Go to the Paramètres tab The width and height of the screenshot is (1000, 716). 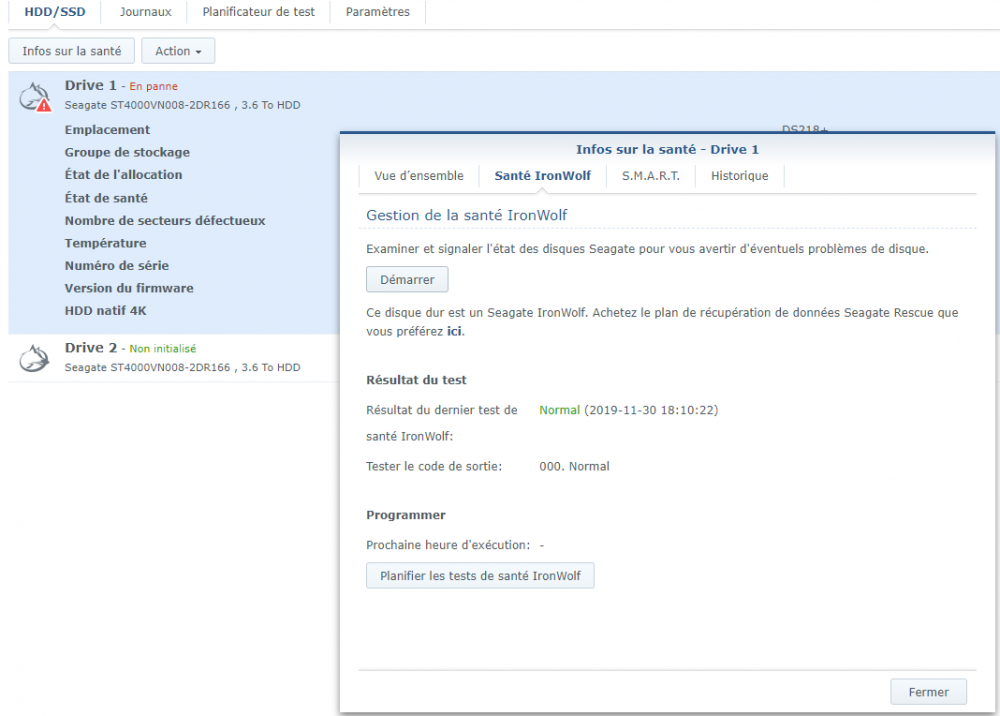pos(378,11)
